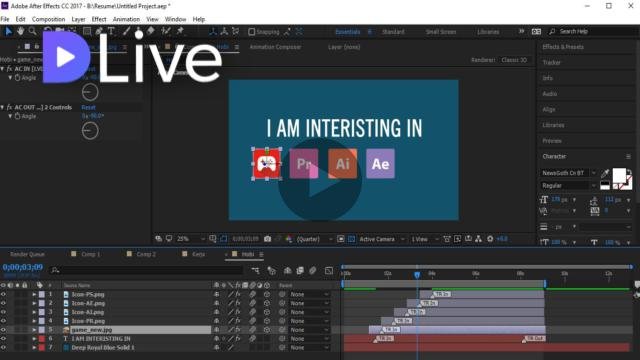The width and height of the screenshot is (640, 360).
Task: Click the current time indicator in timeline
Action: [417, 275]
